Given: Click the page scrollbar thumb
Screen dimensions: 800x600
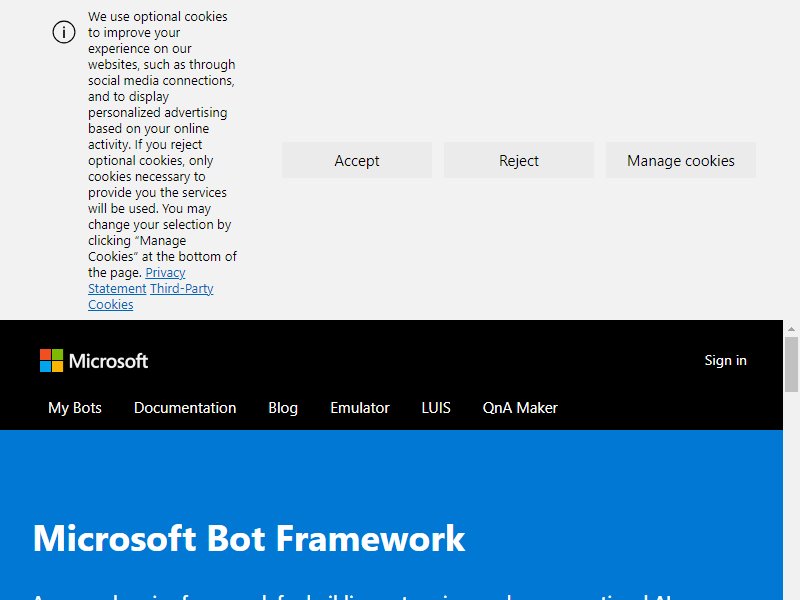Looking at the screenshot, I should pyautogui.click(x=791, y=364).
